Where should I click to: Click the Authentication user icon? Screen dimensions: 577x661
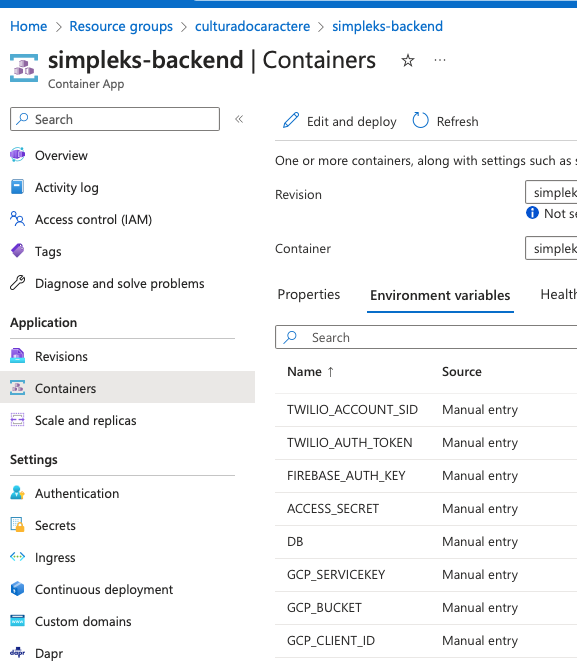pos(17,493)
